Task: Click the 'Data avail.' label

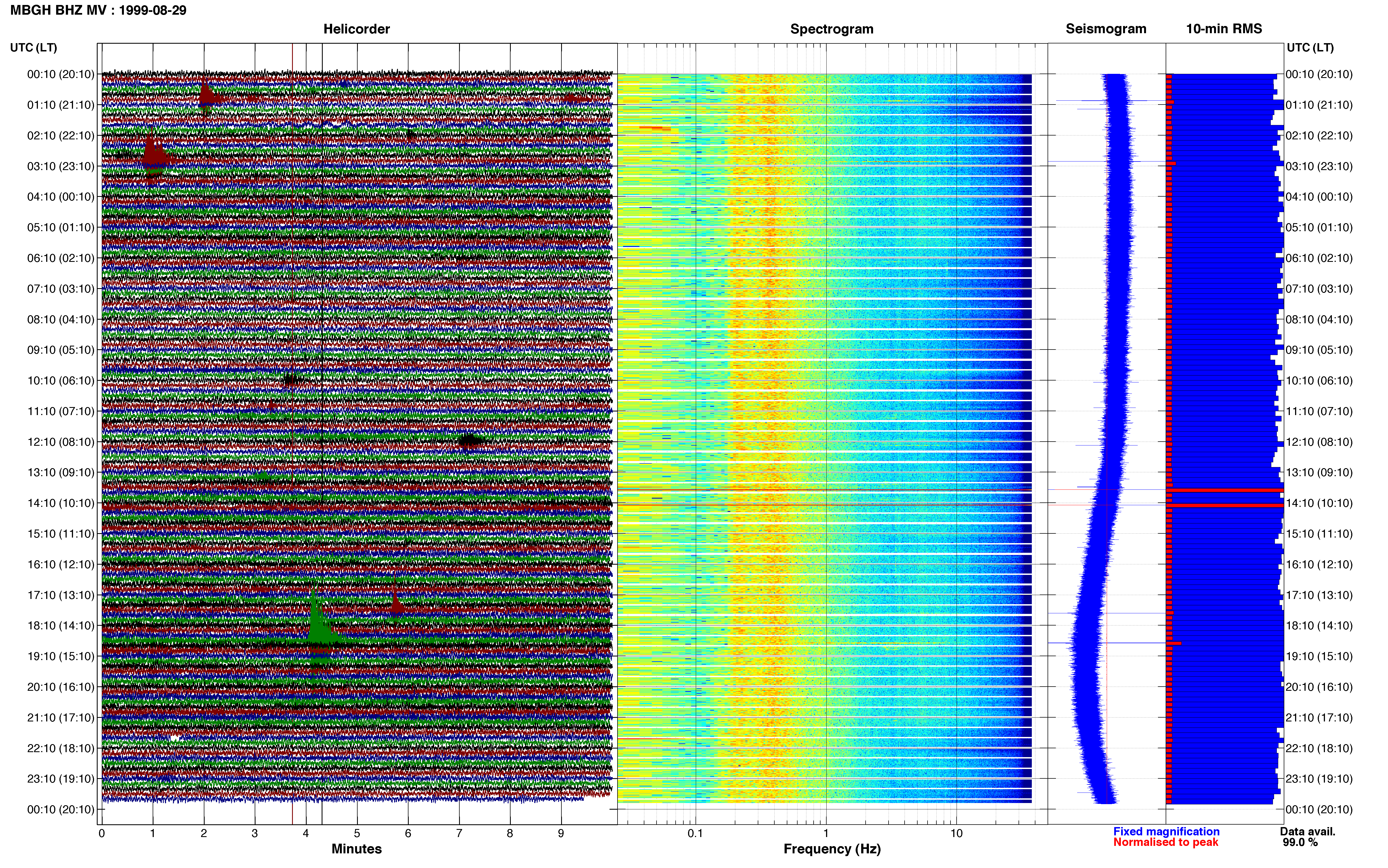Action: click(x=1308, y=831)
